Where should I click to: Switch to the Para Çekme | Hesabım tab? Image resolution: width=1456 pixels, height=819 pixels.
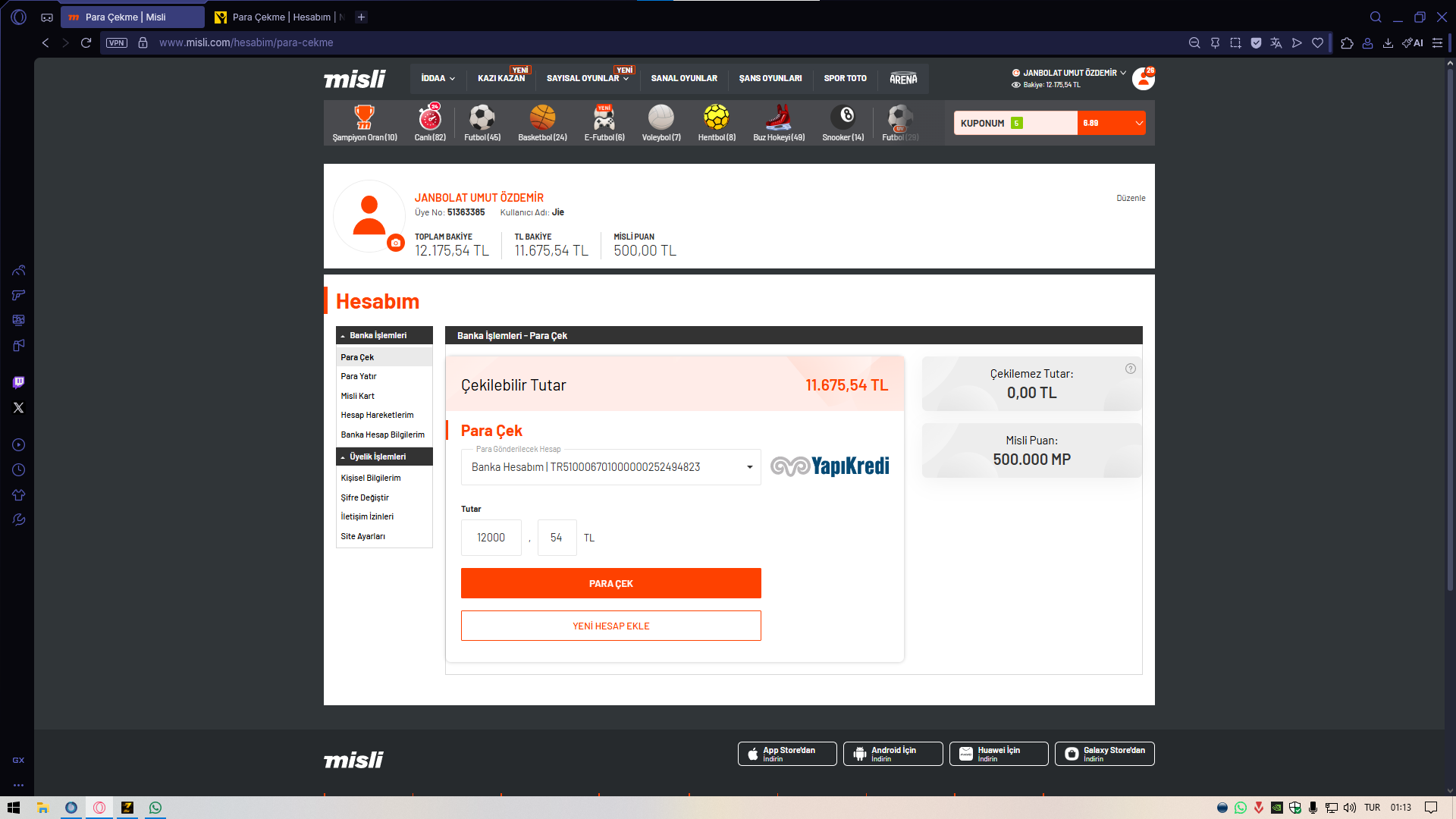[279, 17]
